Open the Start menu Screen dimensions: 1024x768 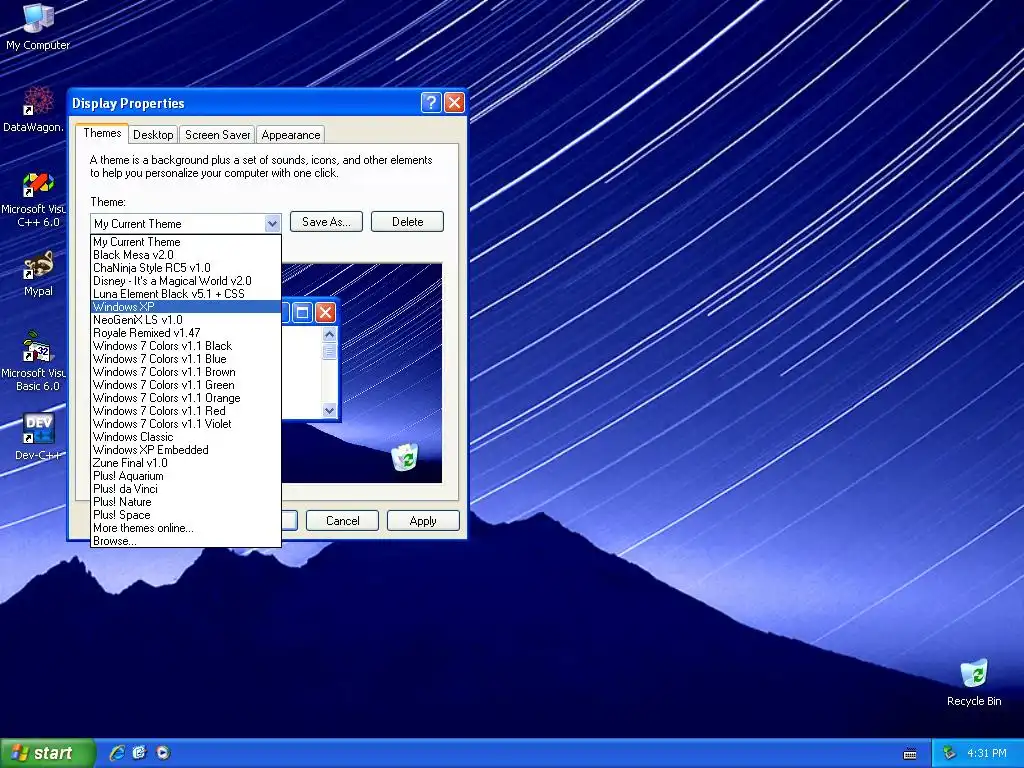47,753
